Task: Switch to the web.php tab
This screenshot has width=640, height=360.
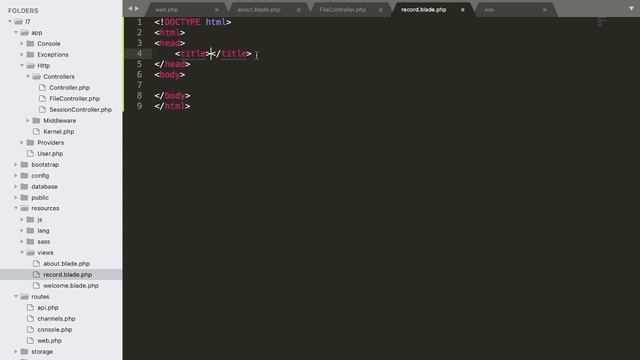Action: tap(167, 10)
